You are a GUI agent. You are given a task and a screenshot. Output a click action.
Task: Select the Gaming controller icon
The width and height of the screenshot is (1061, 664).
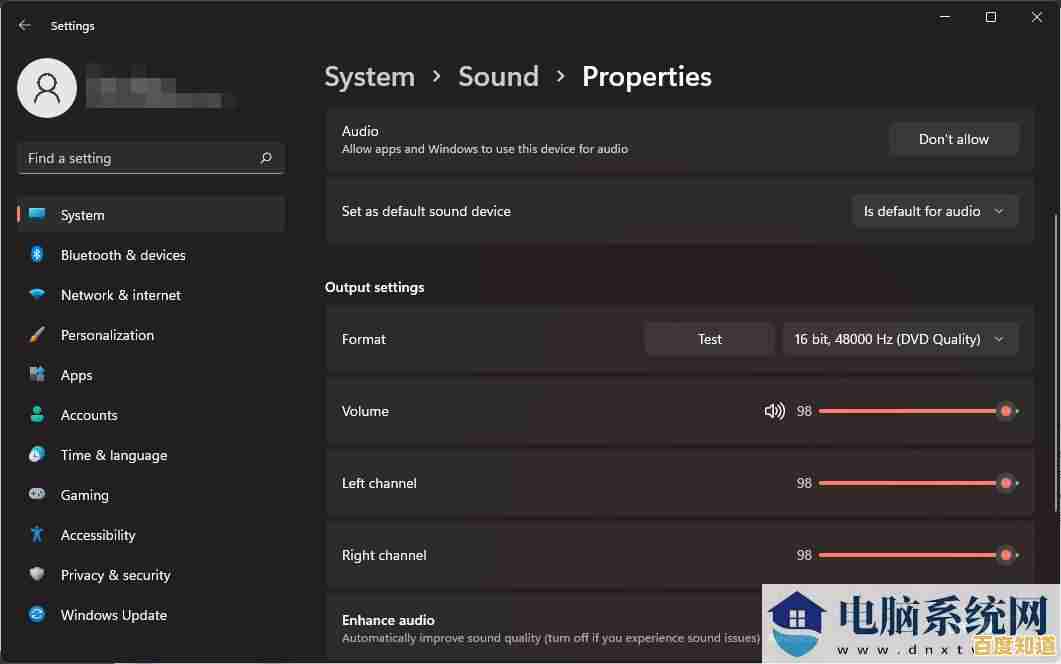tap(36, 495)
